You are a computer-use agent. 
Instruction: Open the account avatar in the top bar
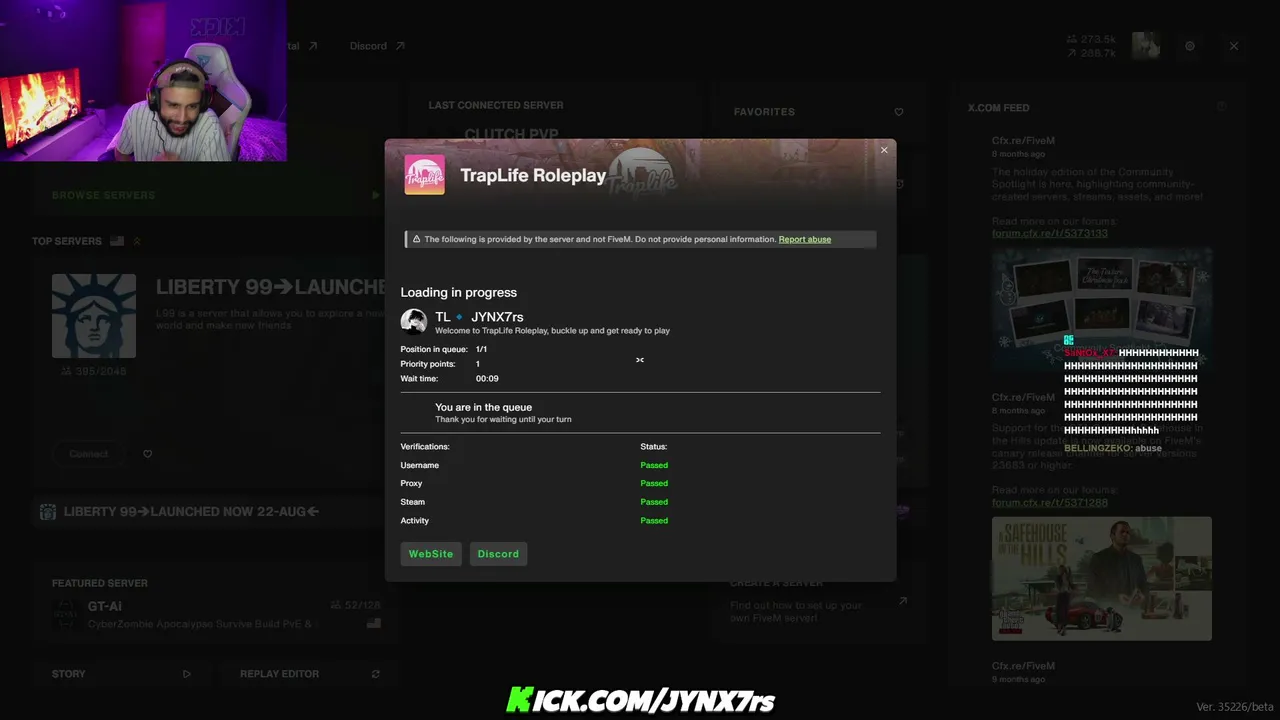[x=1146, y=45]
